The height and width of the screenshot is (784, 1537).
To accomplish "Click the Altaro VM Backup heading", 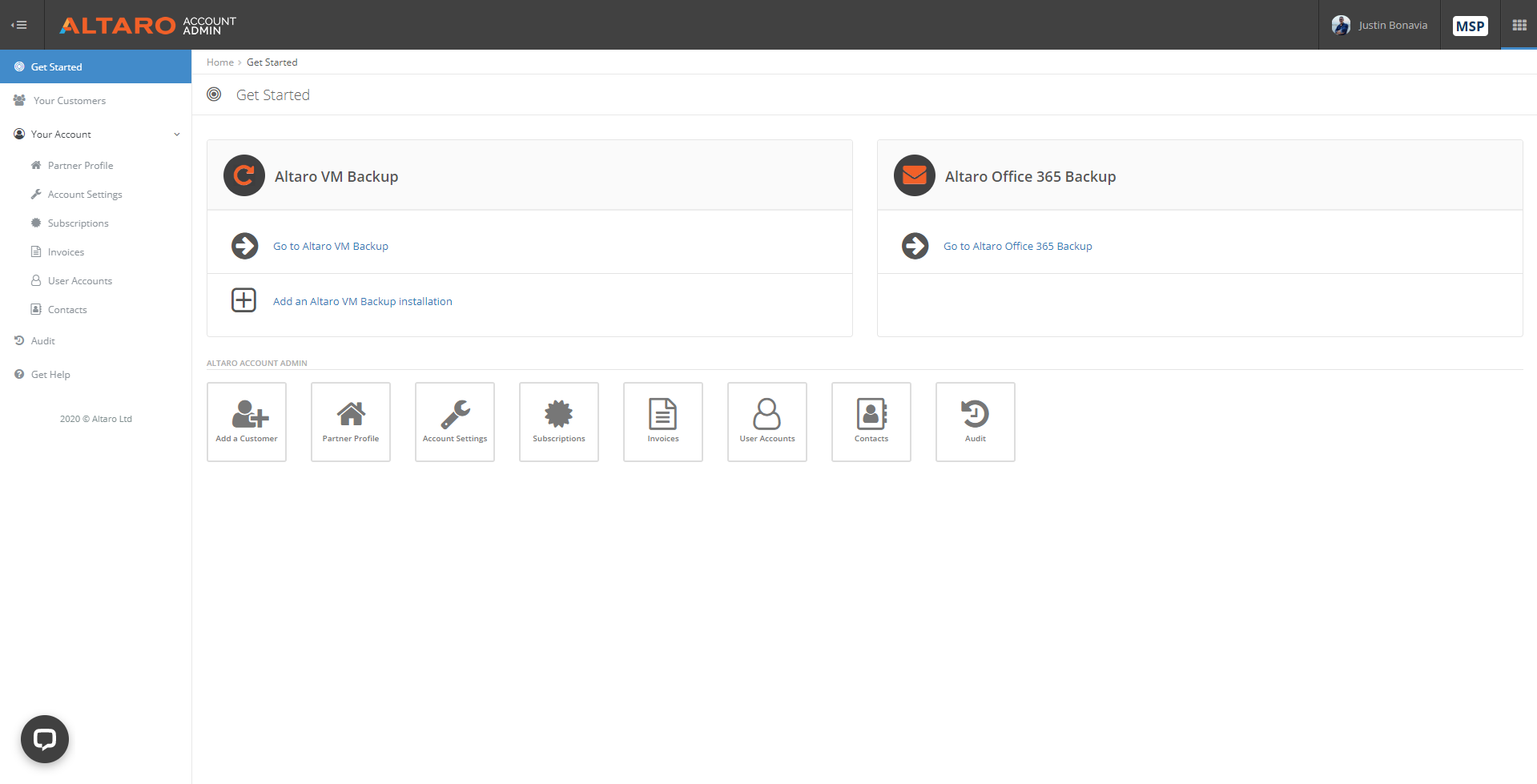I will [x=336, y=176].
